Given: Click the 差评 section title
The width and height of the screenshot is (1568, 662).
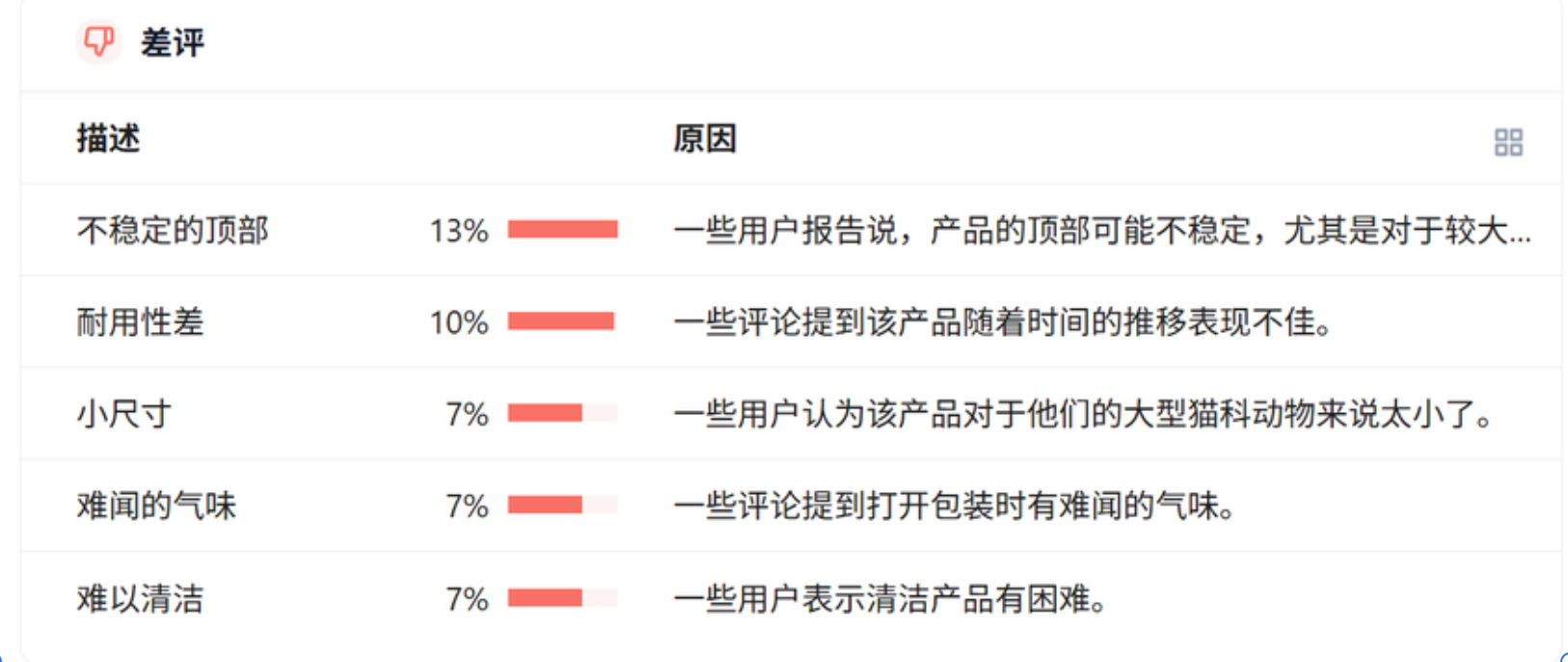Looking at the screenshot, I should click(x=173, y=42).
